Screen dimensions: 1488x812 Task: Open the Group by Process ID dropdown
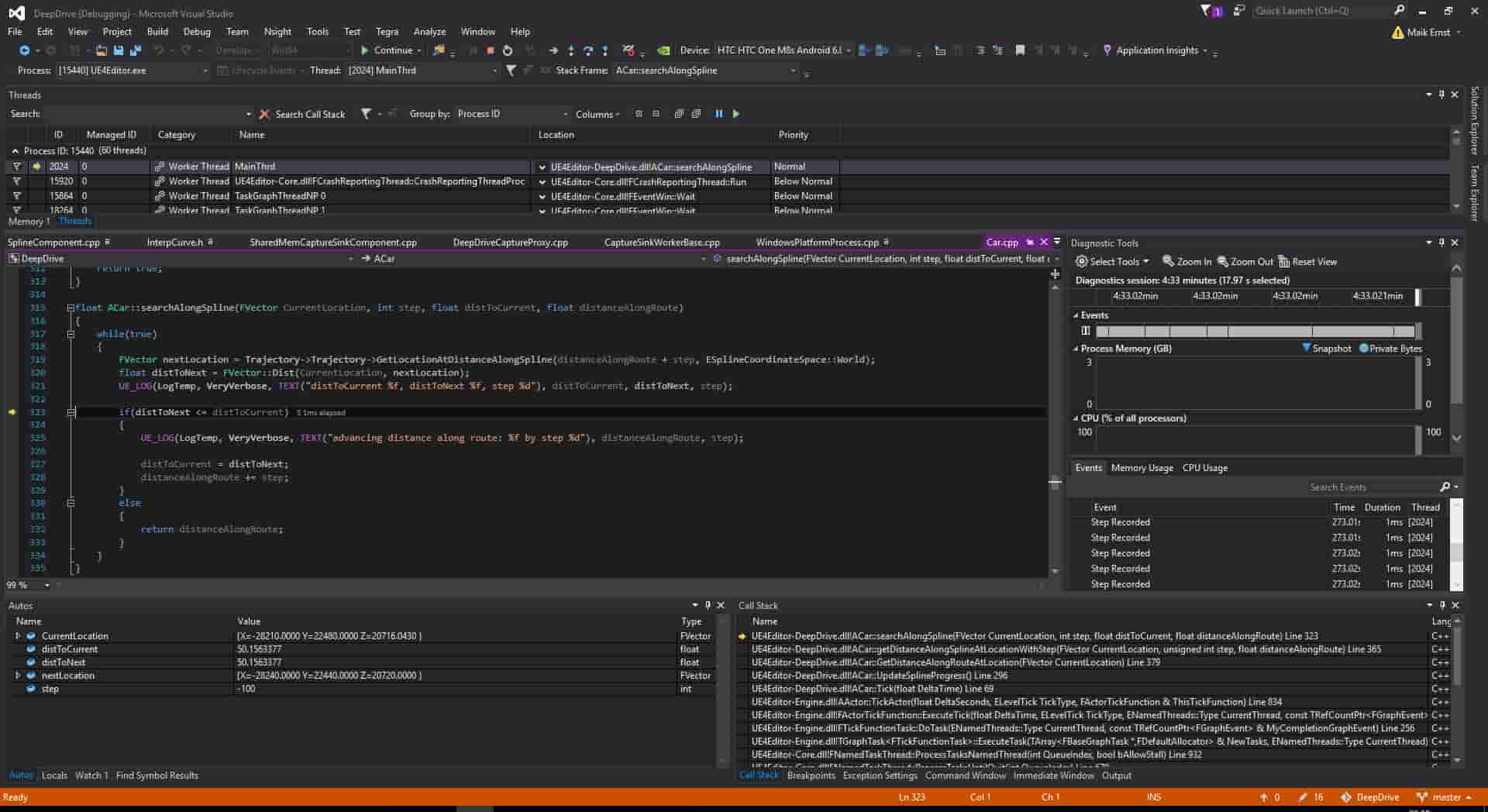pyautogui.click(x=512, y=114)
